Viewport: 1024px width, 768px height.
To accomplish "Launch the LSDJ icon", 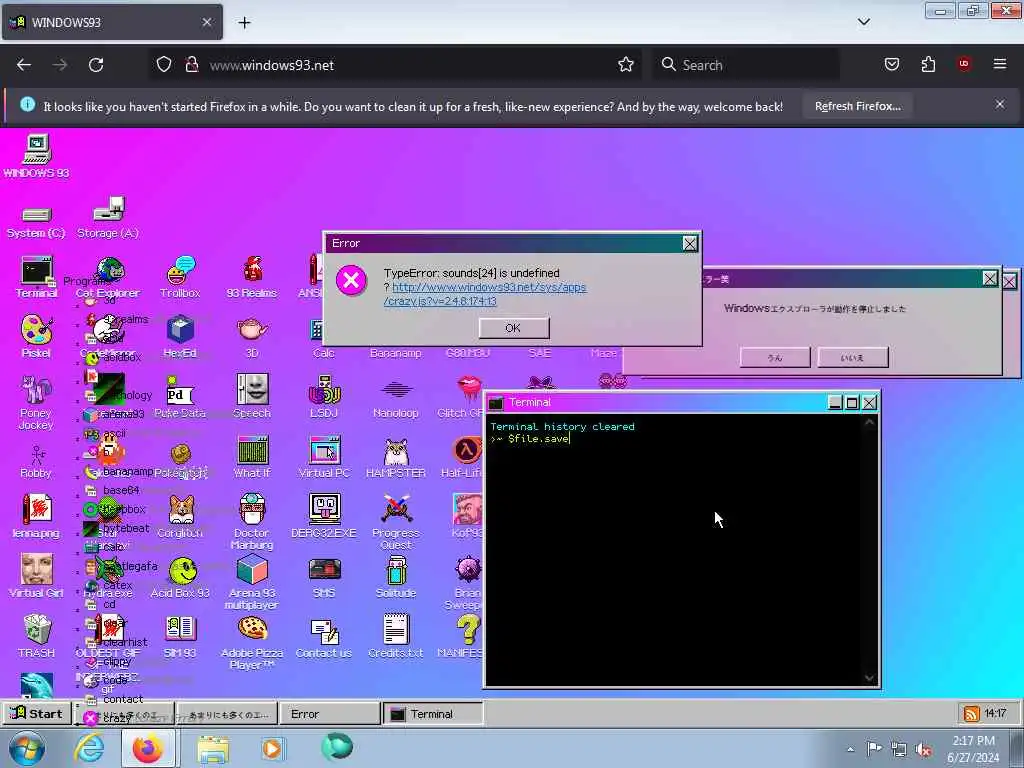I will [324, 396].
